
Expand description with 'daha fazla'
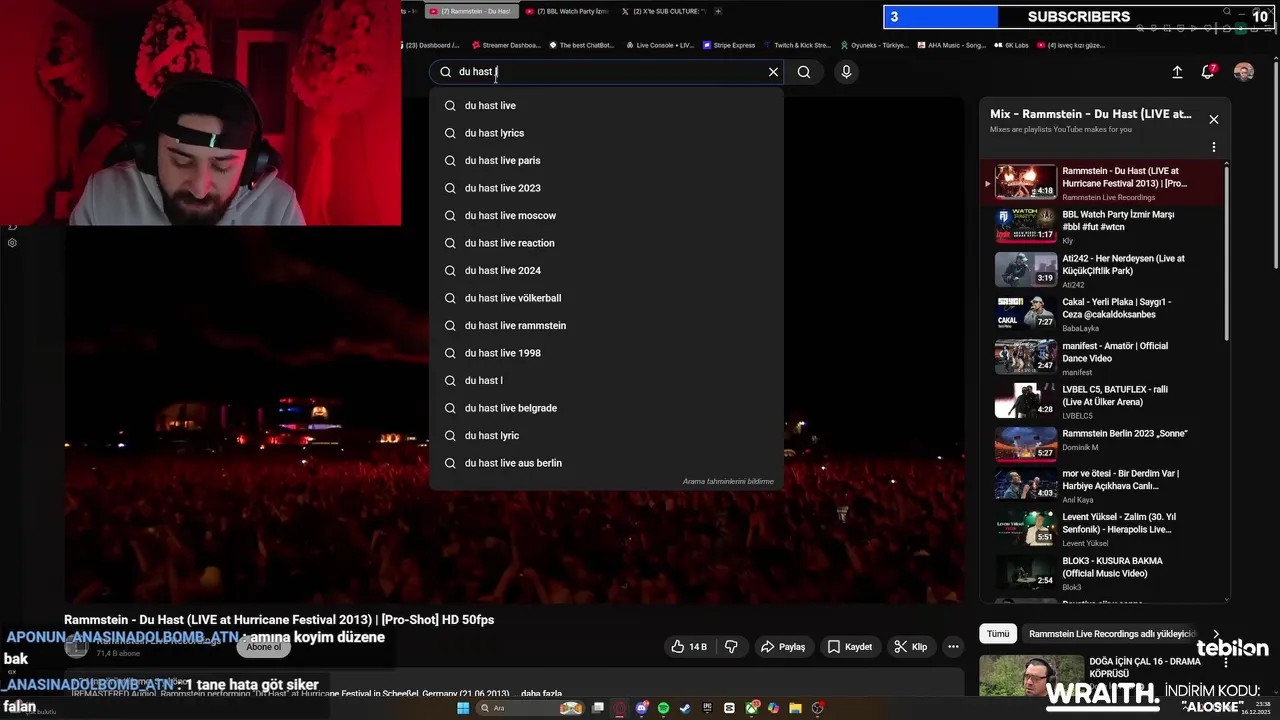coord(541,694)
